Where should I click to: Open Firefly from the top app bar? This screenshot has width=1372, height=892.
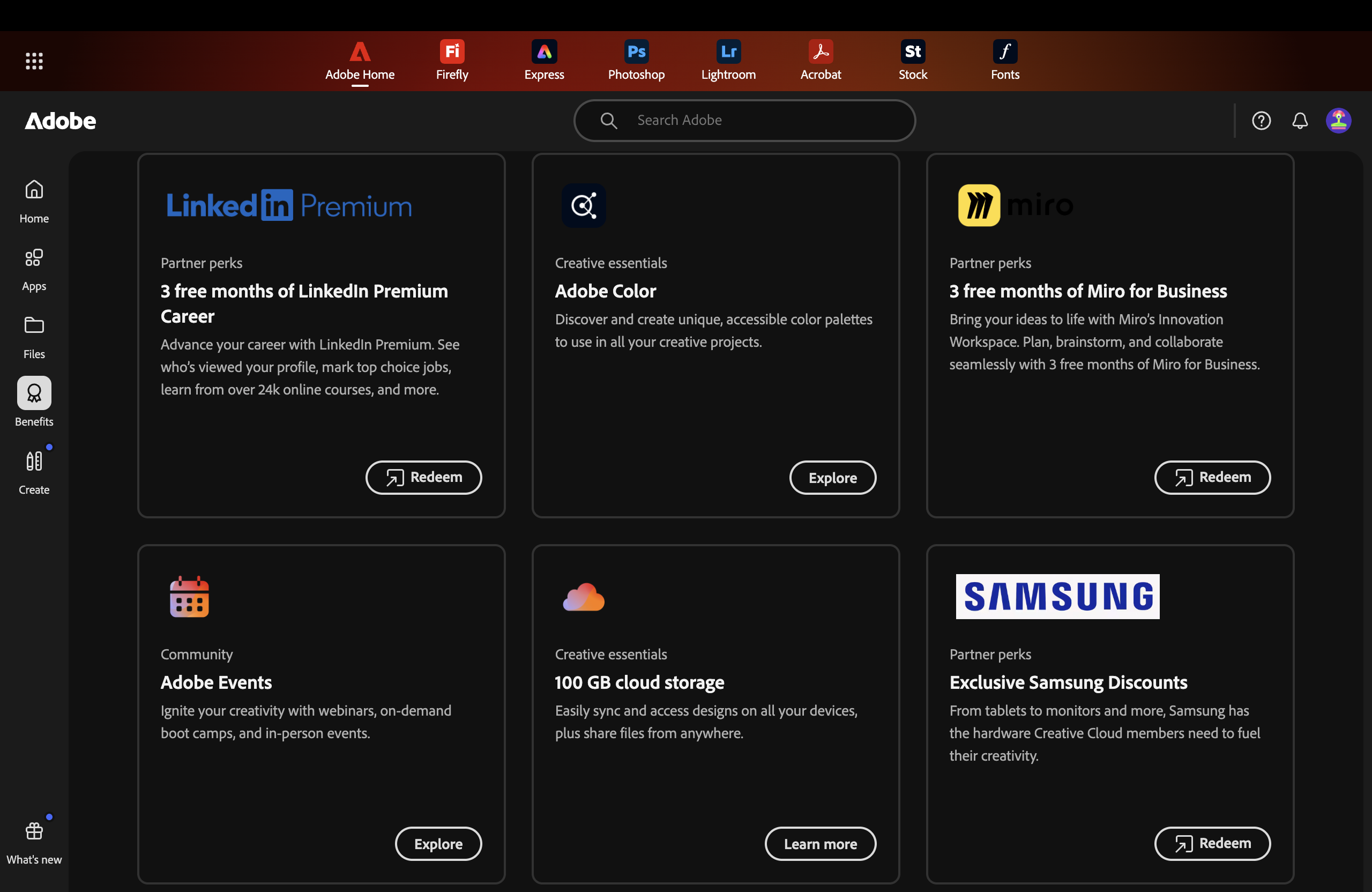(x=452, y=60)
